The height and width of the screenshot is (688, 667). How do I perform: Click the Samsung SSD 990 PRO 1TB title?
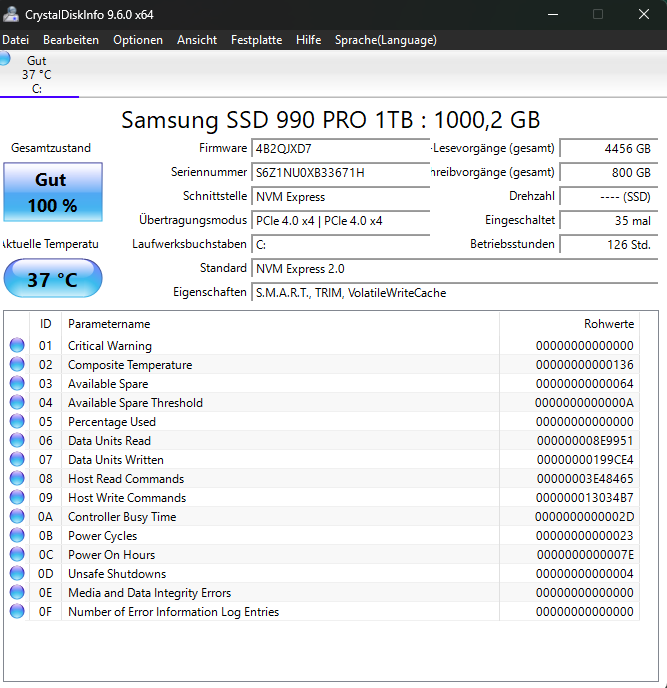(330, 120)
